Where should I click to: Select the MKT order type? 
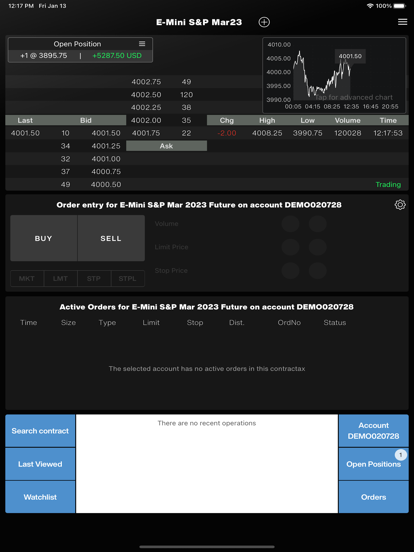27,278
